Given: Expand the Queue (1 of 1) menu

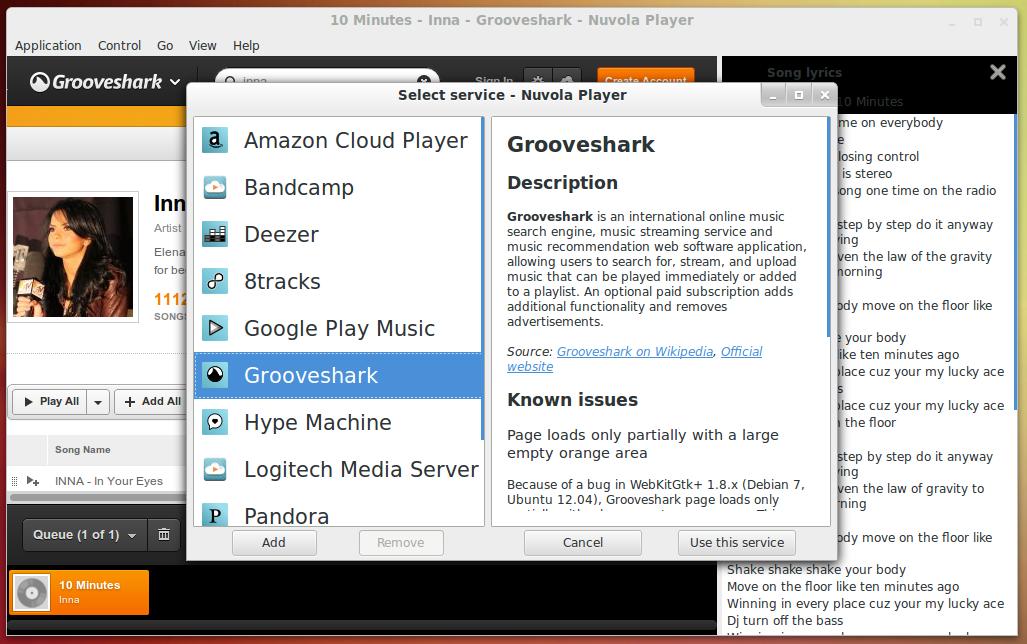Looking at the screenshot, I should (83, 534).
